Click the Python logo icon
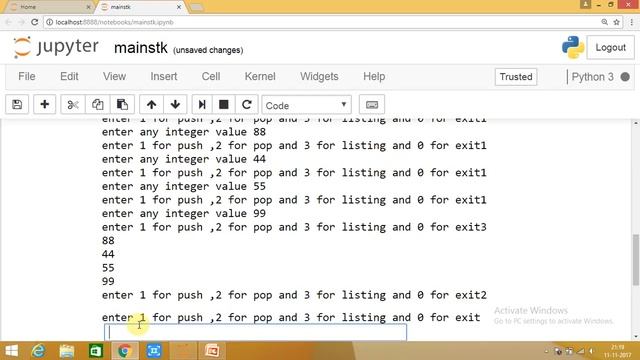 click(573, 47)
